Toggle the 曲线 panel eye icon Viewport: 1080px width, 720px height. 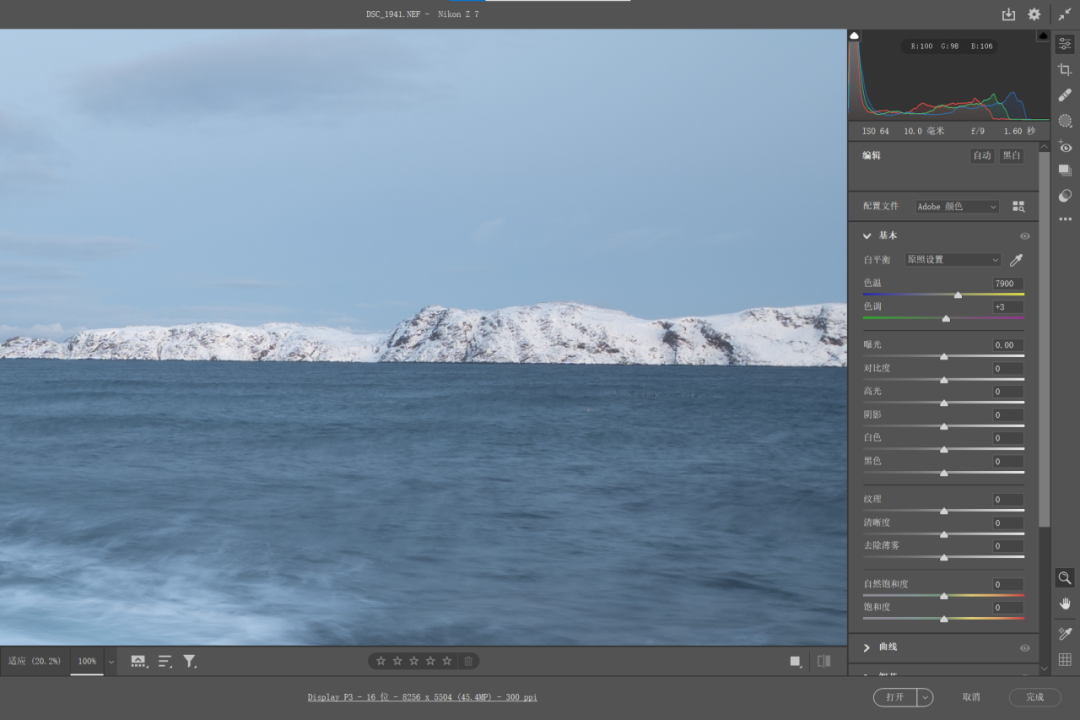tap(1024, 648)
